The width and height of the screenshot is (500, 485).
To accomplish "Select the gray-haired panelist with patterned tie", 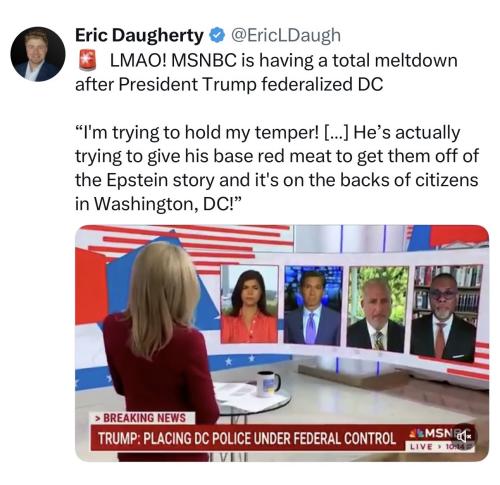I will pos(376,309).
